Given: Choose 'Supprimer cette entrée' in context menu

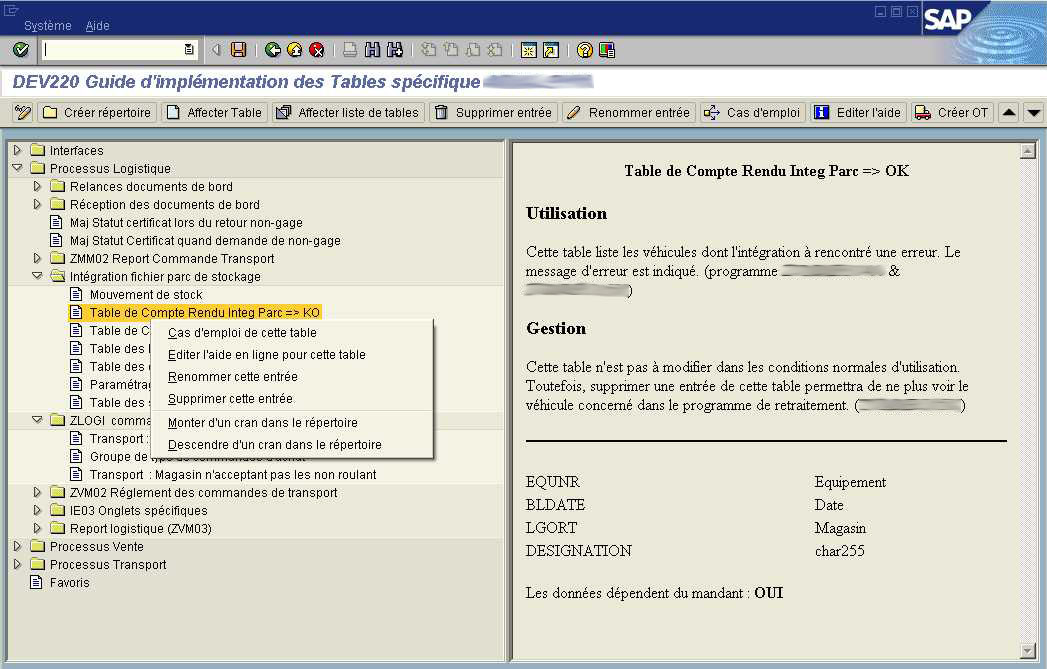Looking at the screenshot, I should [x=230, y=399].
